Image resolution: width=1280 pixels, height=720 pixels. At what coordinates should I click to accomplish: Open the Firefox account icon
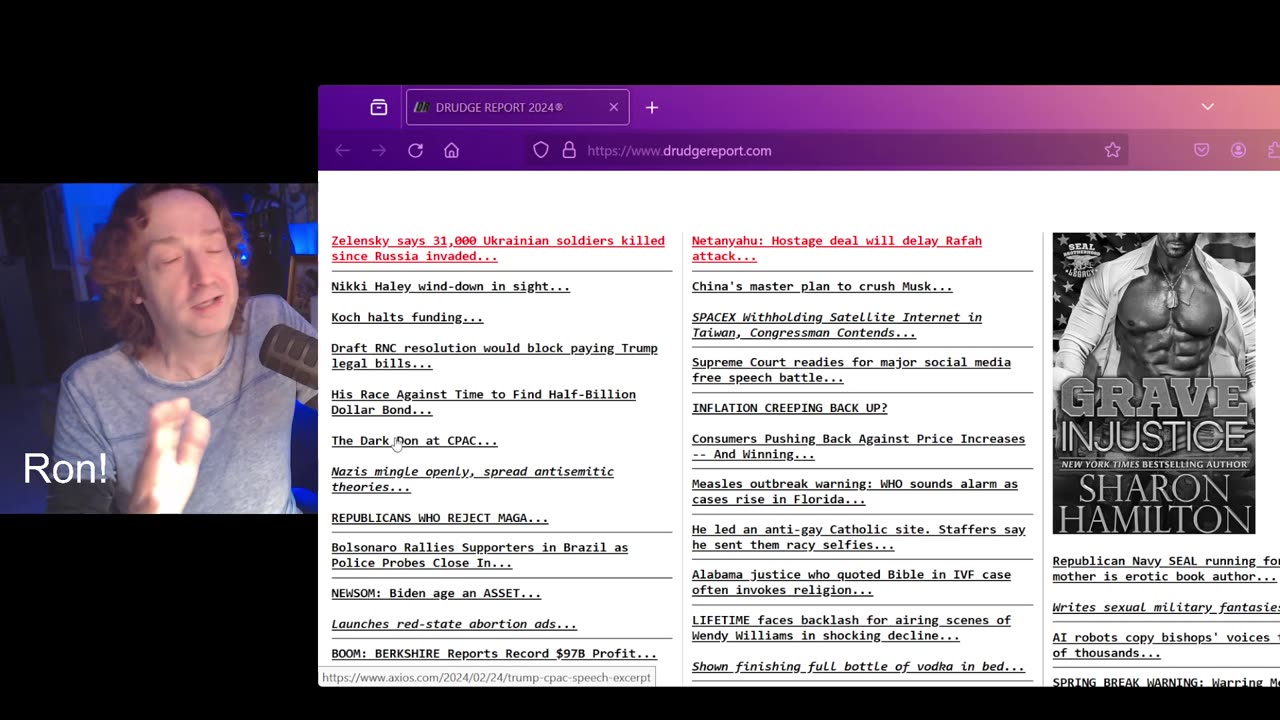pos(1238,150)
